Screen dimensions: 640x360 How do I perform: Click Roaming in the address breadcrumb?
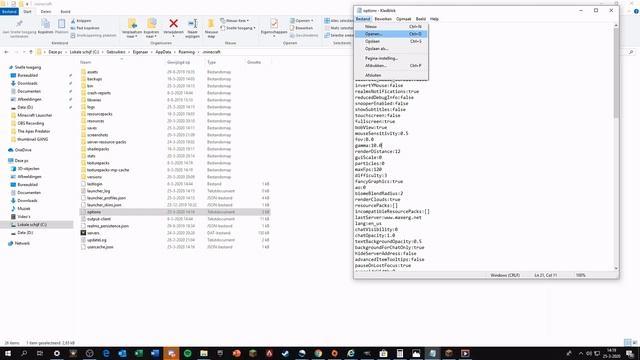click(187, 52)
